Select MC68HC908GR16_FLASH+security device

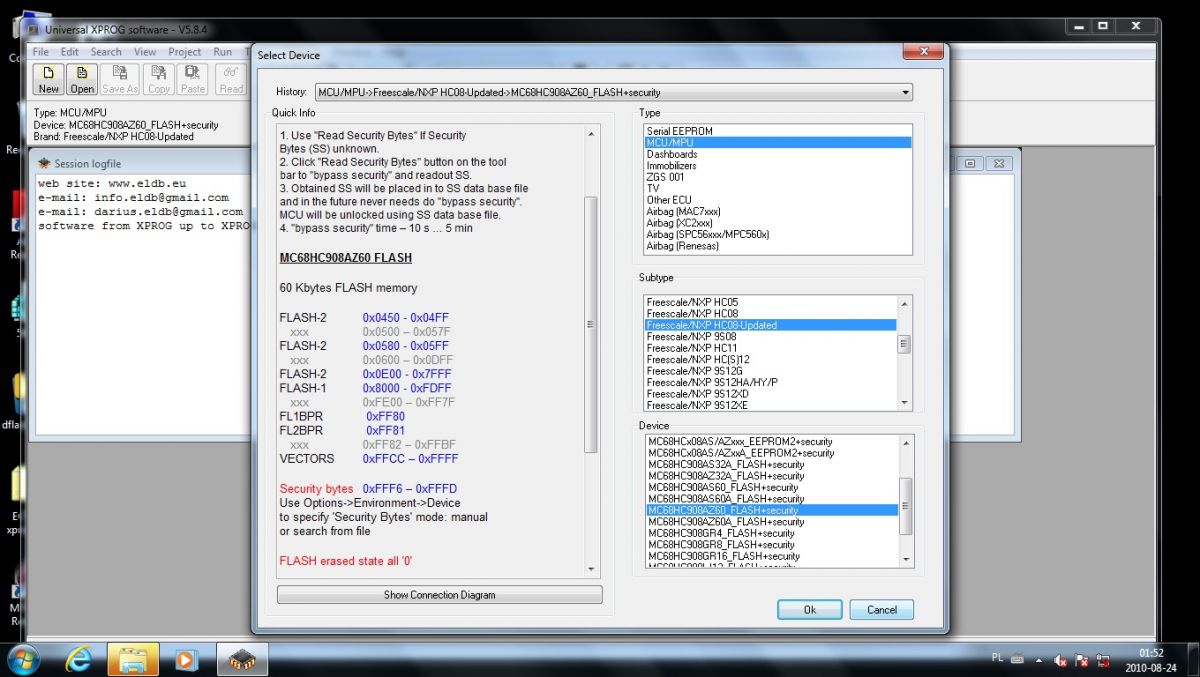pyautogui.click(x=770, y=556)
